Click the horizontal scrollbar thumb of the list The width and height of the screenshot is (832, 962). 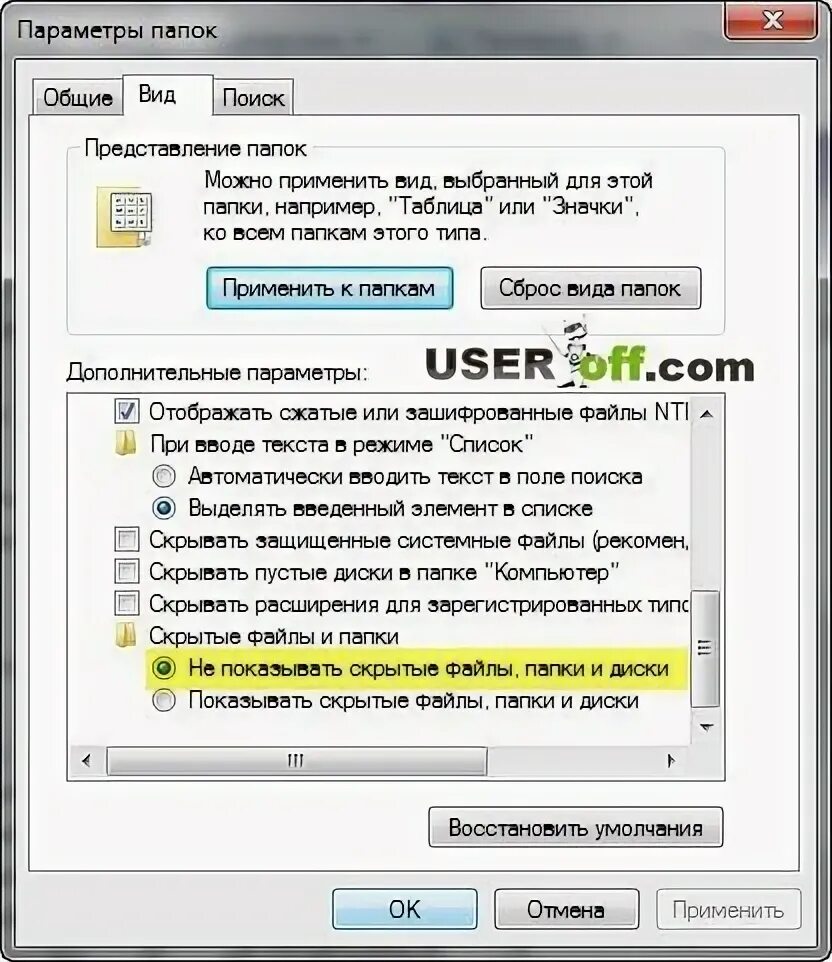coord(297,761)
